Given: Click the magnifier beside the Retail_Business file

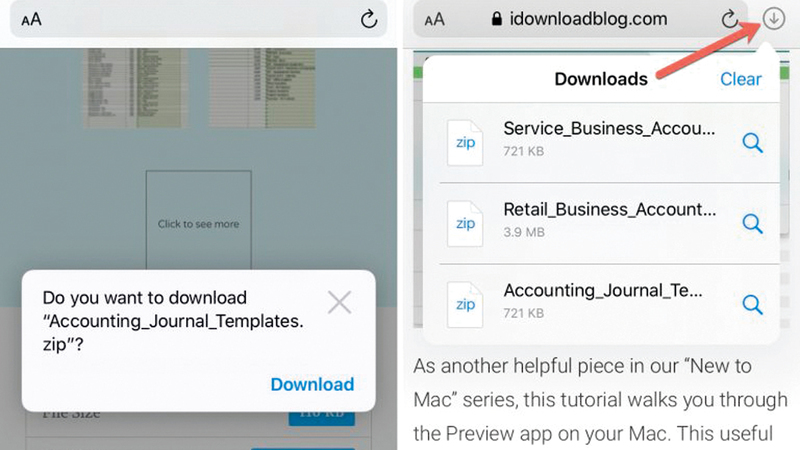Looking at the screenshot, I should (x=752, y=223).
